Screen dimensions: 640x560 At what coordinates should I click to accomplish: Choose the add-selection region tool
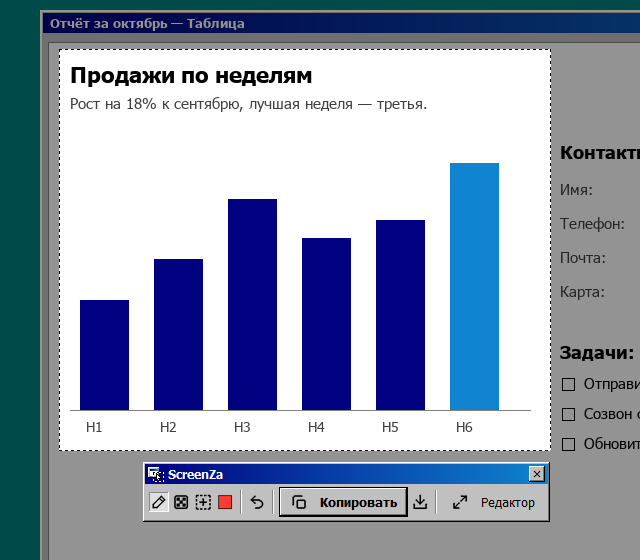click(x=203, y=502)
